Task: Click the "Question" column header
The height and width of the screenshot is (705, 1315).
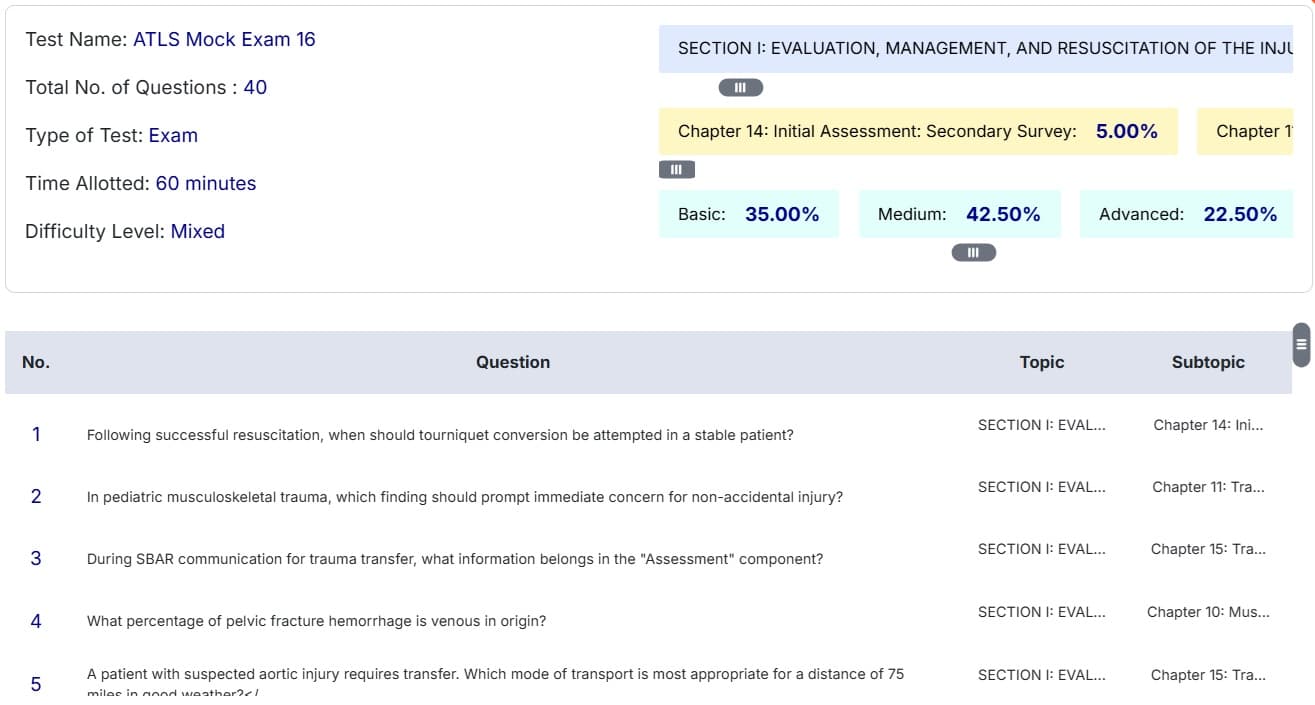Action: 513,361
